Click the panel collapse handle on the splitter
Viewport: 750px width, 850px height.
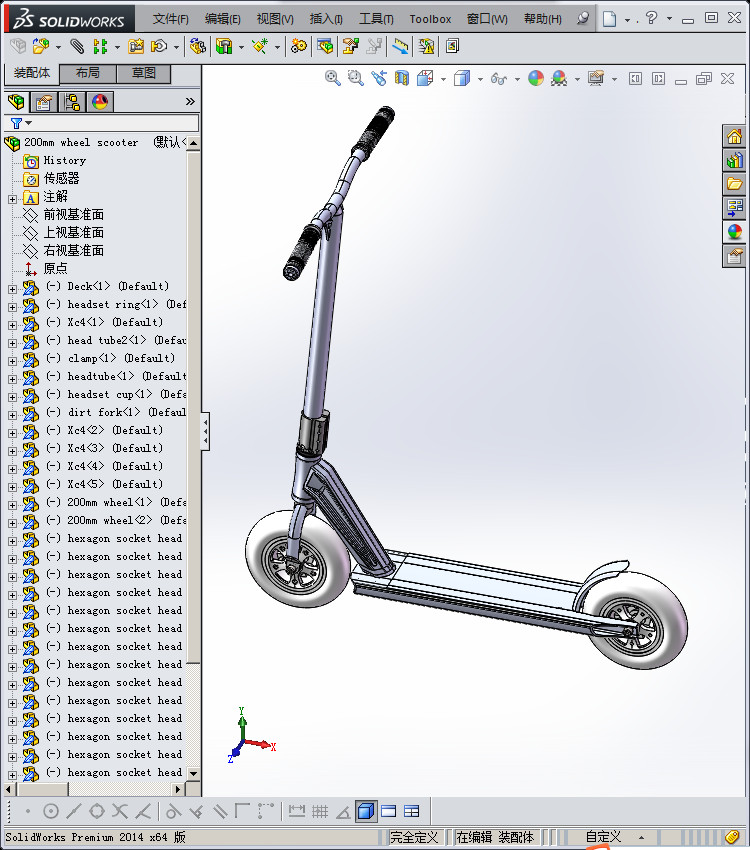tap(205, 432)
